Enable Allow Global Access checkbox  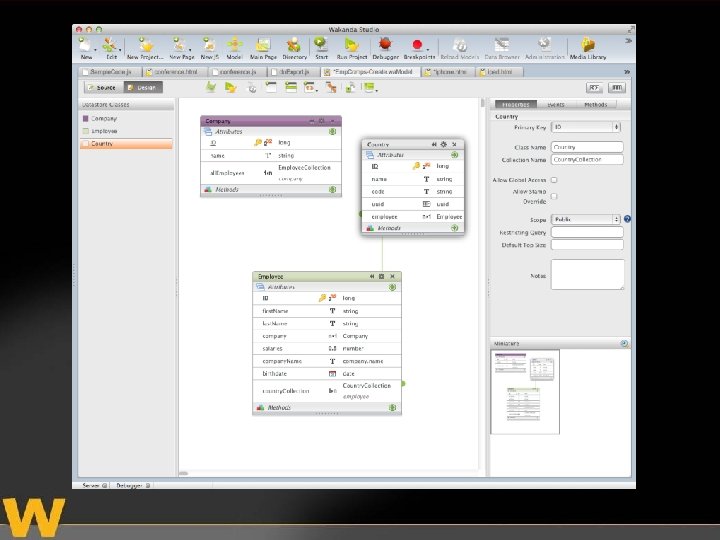click(x=554, y=180)
